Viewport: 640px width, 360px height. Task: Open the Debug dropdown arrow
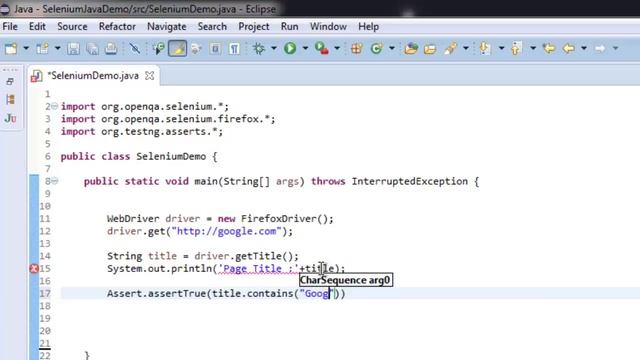coord(274,49)
